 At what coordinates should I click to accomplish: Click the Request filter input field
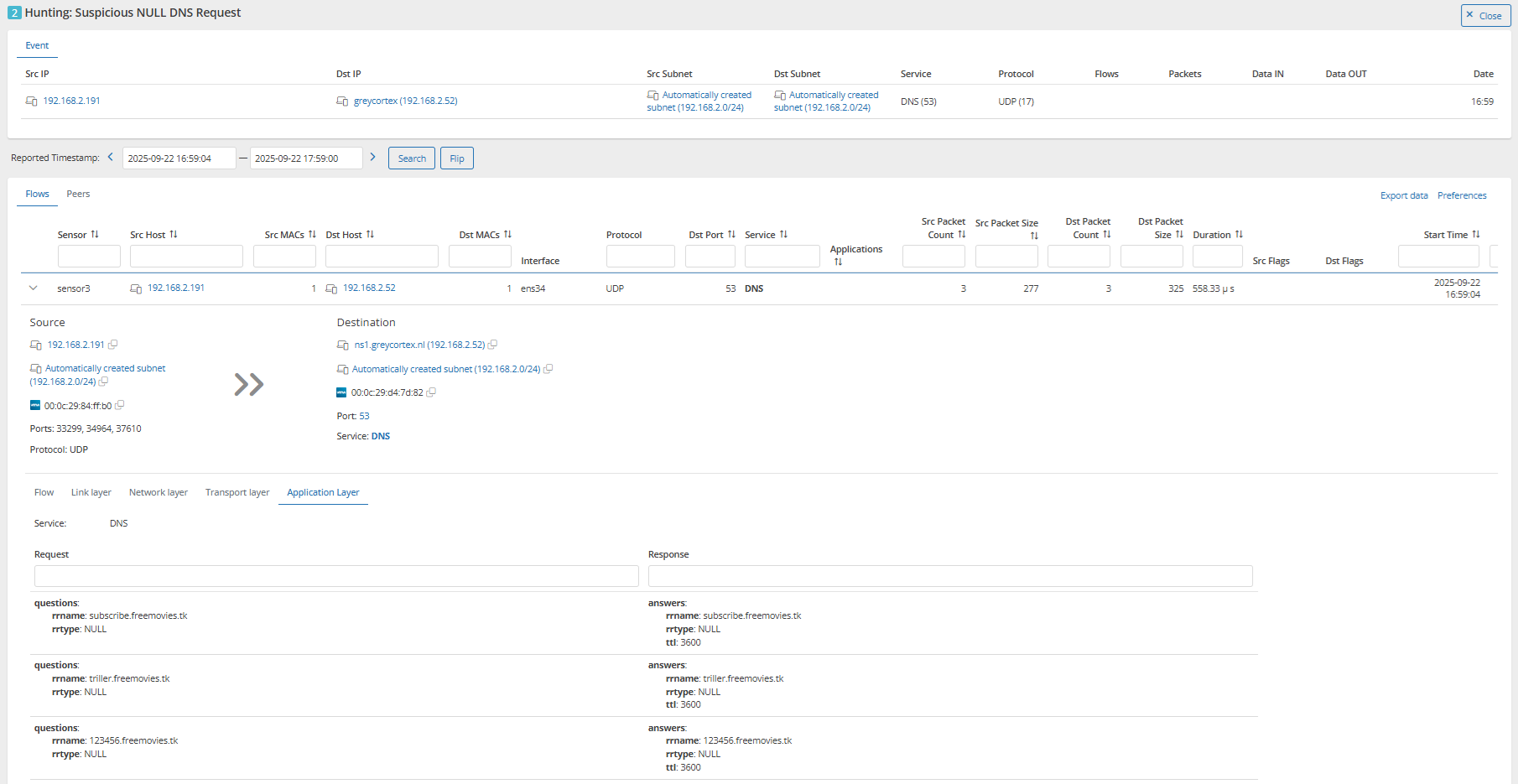(336, 576)
